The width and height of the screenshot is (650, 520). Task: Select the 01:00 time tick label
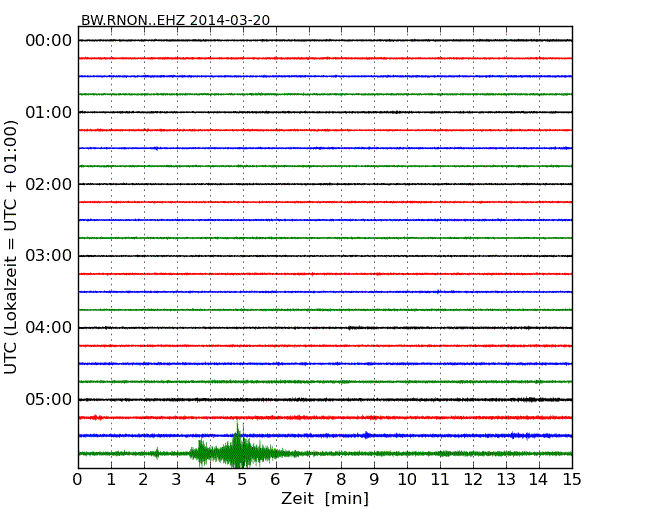tap(49, 112)
